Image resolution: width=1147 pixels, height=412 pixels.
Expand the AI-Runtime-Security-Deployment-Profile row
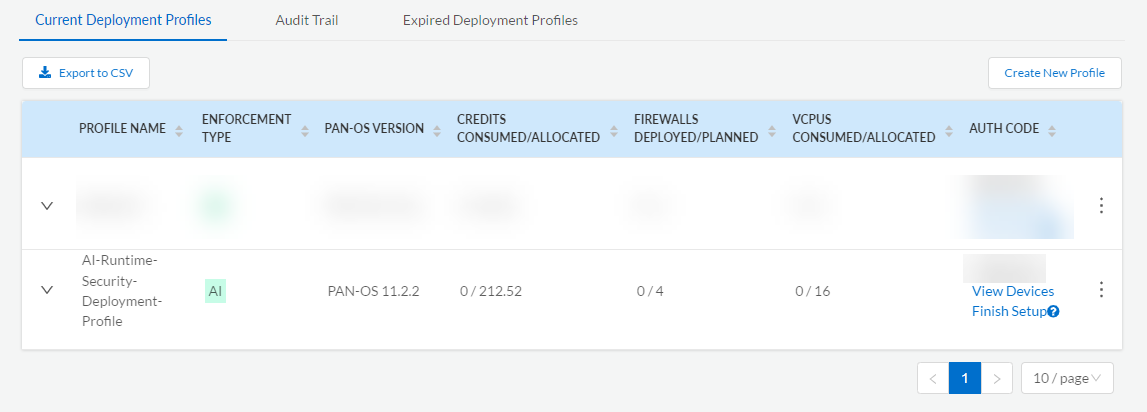pos(46,290)
